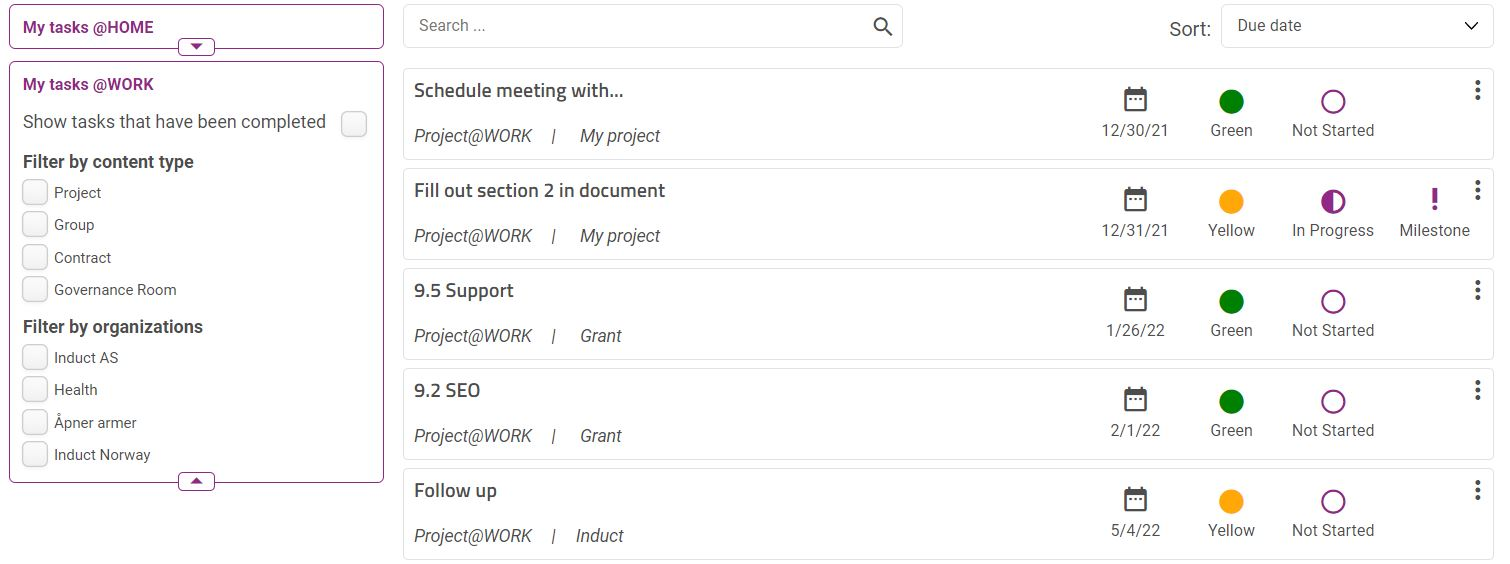Viewport: 1510px width, 564px height.
Task: Click the calendar icon dated 12/30/21
Action: point(1135,100)
